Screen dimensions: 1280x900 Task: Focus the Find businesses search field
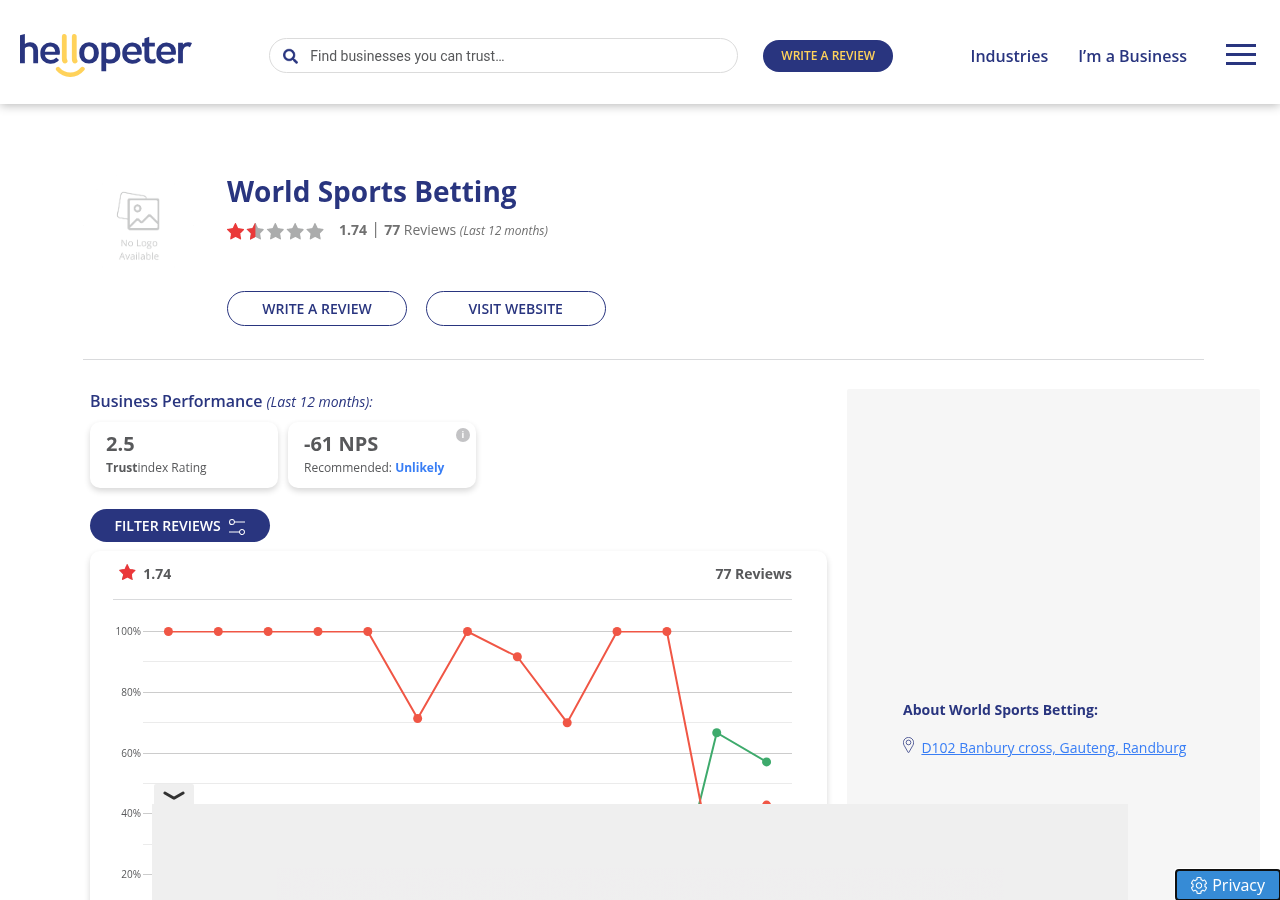[503, 56]
